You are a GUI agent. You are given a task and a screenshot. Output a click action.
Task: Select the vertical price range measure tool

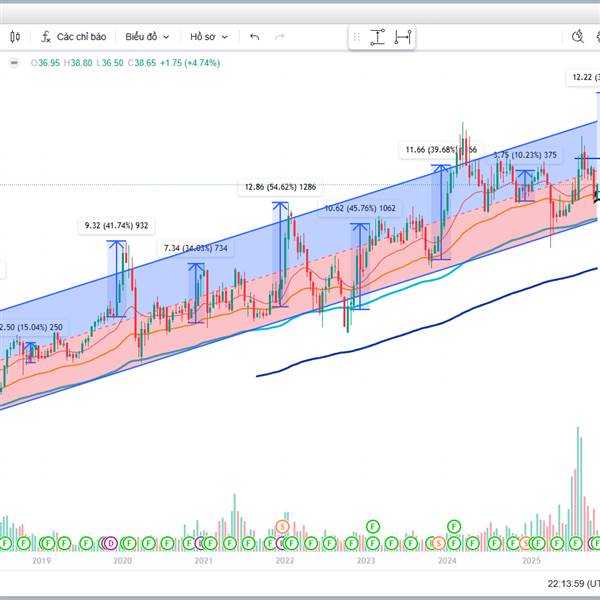coord(377,37)
